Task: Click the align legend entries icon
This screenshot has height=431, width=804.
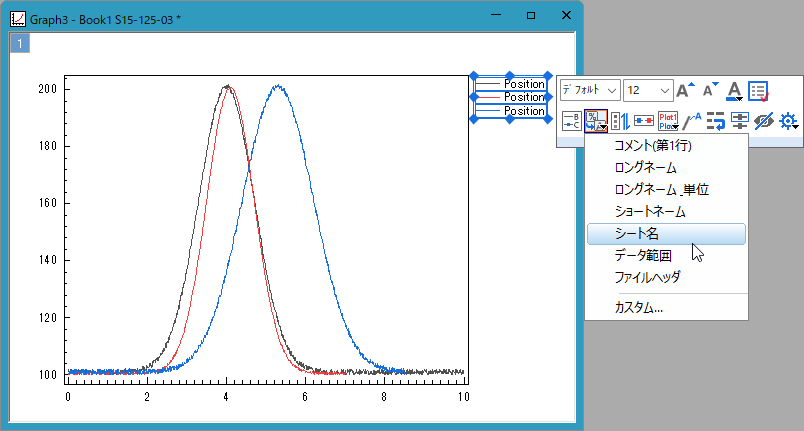Action: (x=740, y=121)
